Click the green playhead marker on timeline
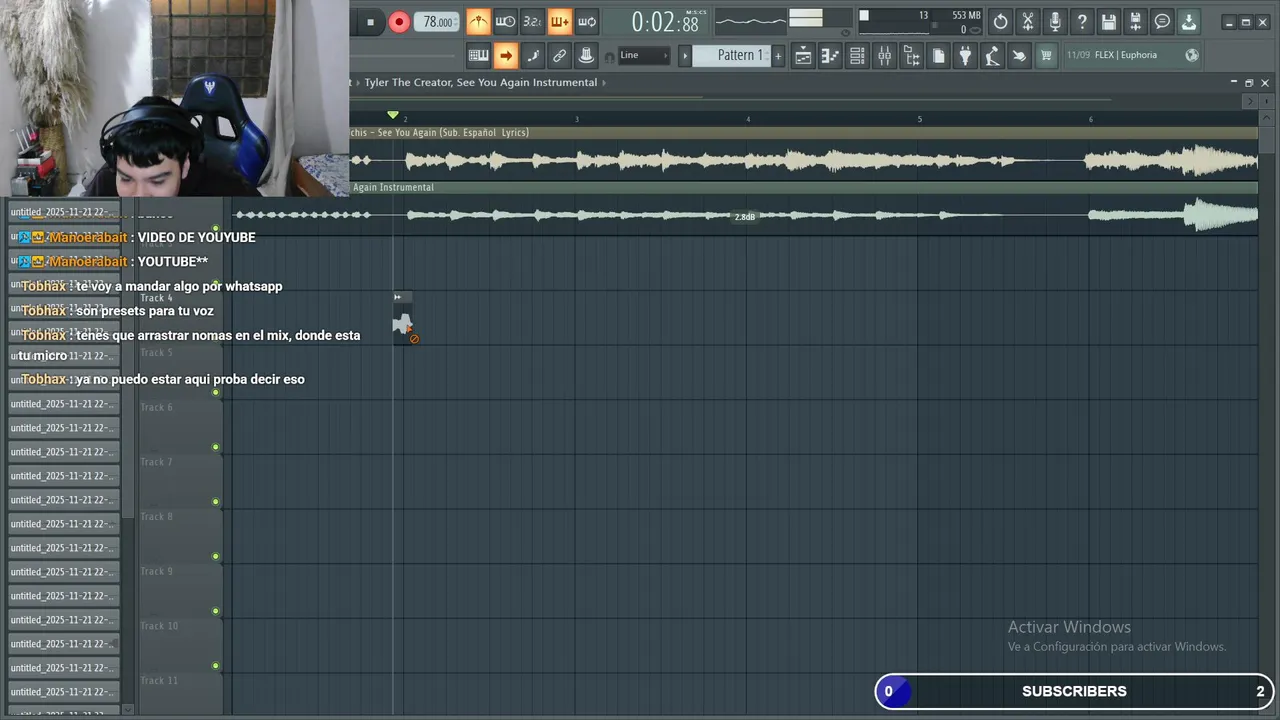This screenshot has height=720, width=1280. pos(393,115)
